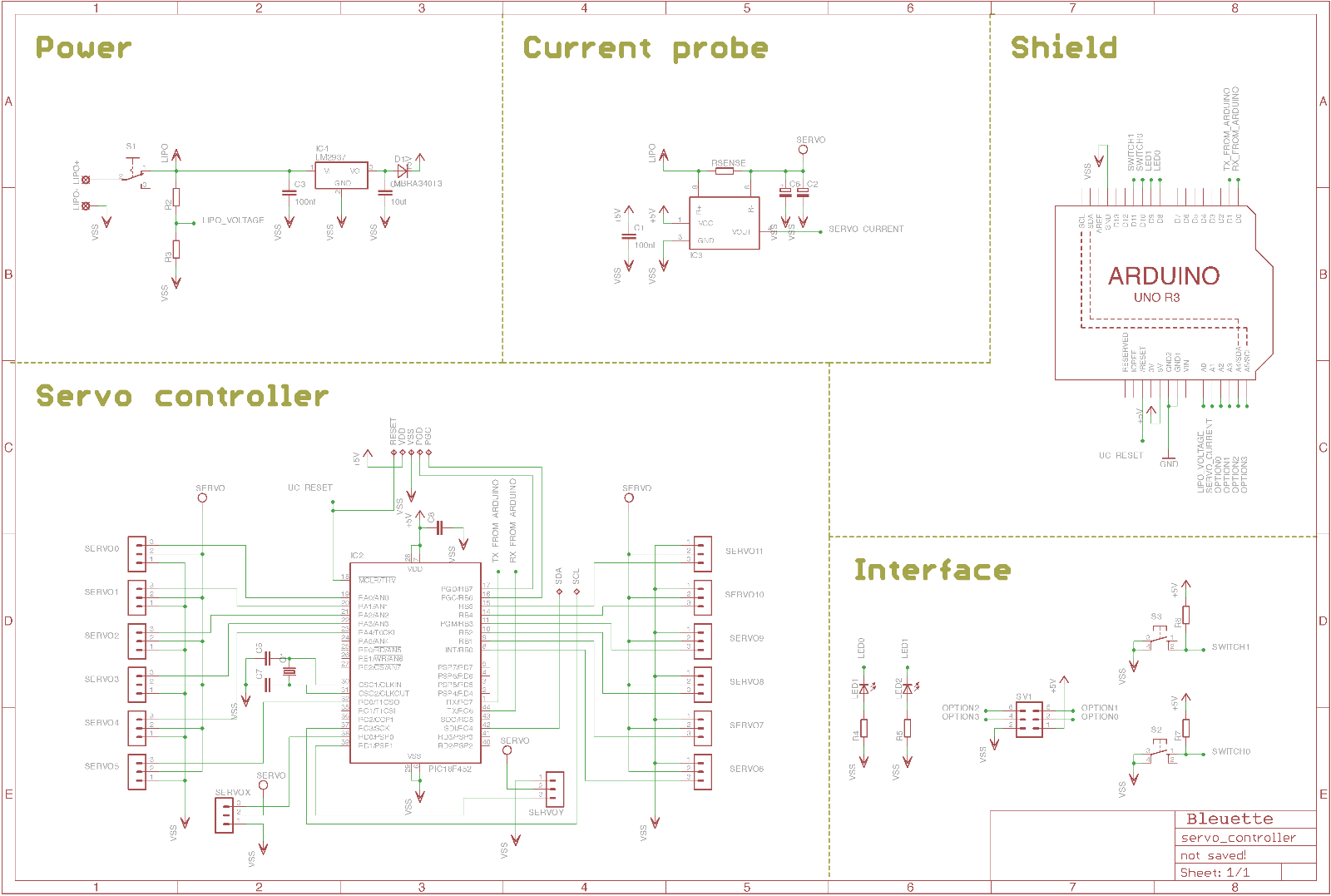This screenshot has width=1331, height=896.
Task: Click the GND label below the Arduino
Action: tap(1169, 464)
